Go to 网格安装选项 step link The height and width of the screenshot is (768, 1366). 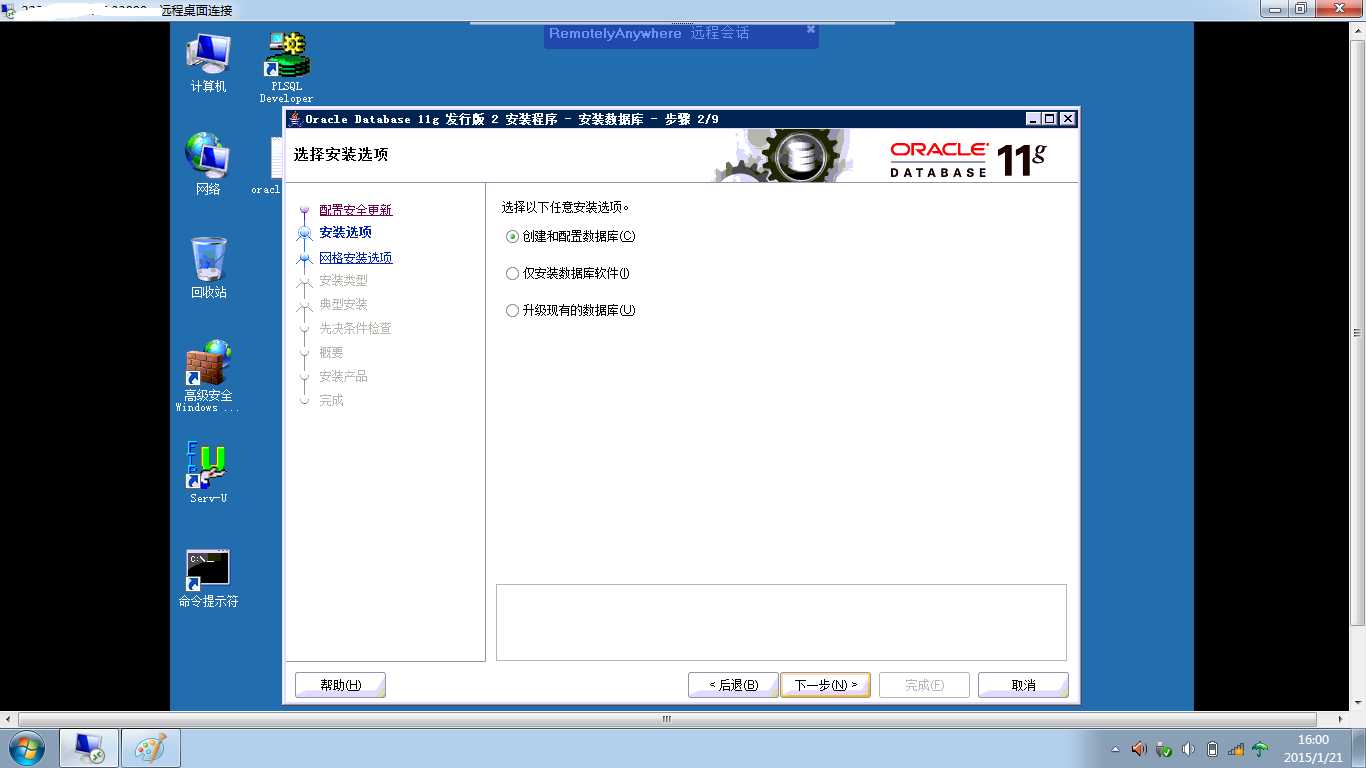[356, 258]
